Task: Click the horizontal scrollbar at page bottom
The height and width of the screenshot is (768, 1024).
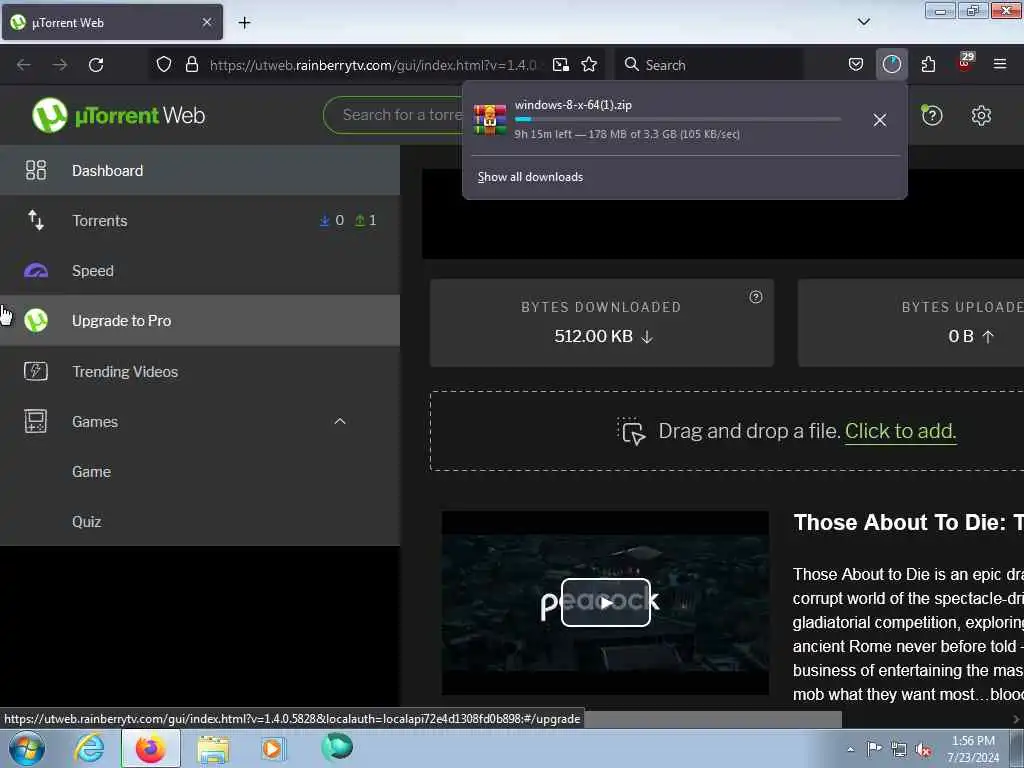Action: (712, 719)
